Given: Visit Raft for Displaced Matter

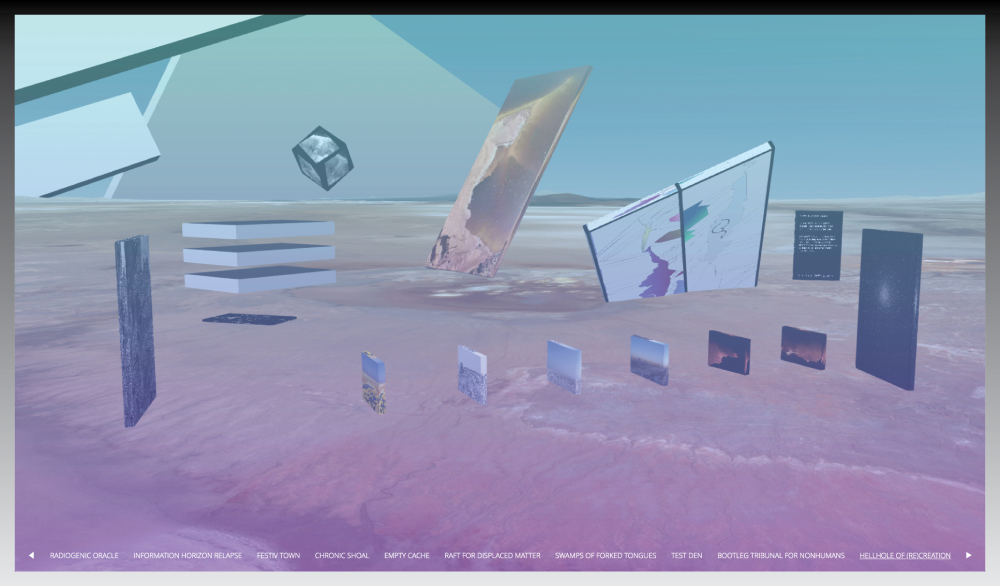Looking at the screenshot, I should coord(492,555).
